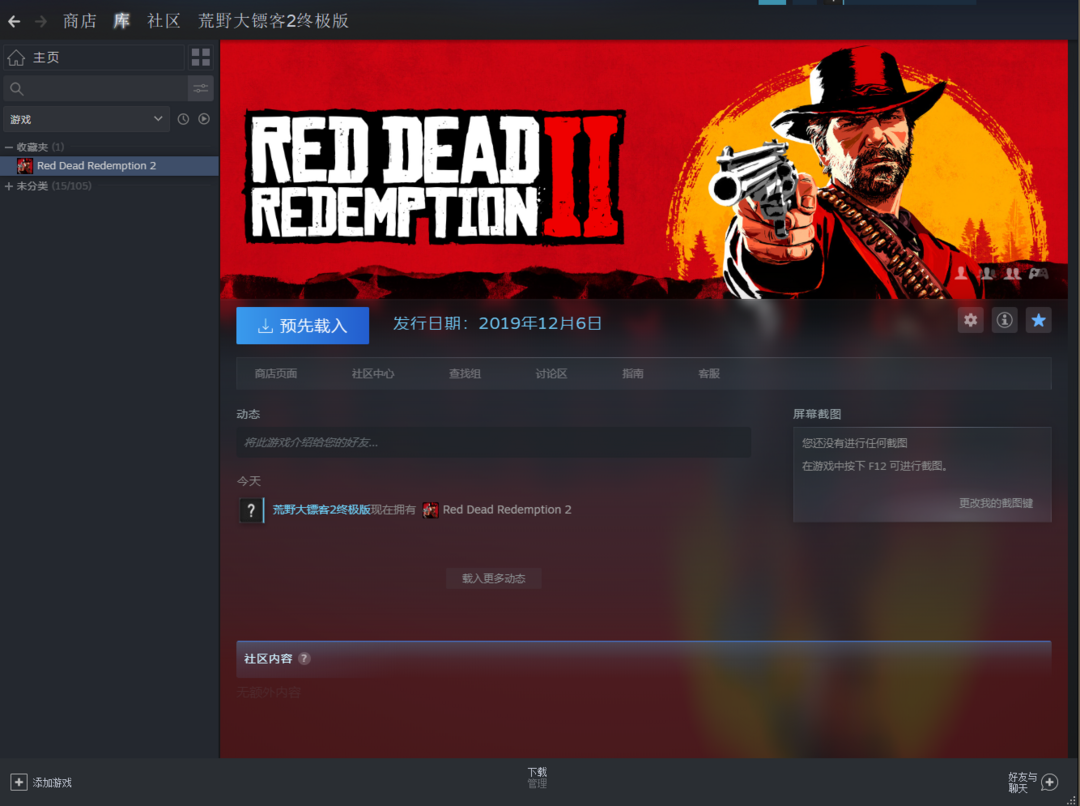Toggle the favorite star for this game
The width and height of the screenshot is (1080, 806).
1038,320
